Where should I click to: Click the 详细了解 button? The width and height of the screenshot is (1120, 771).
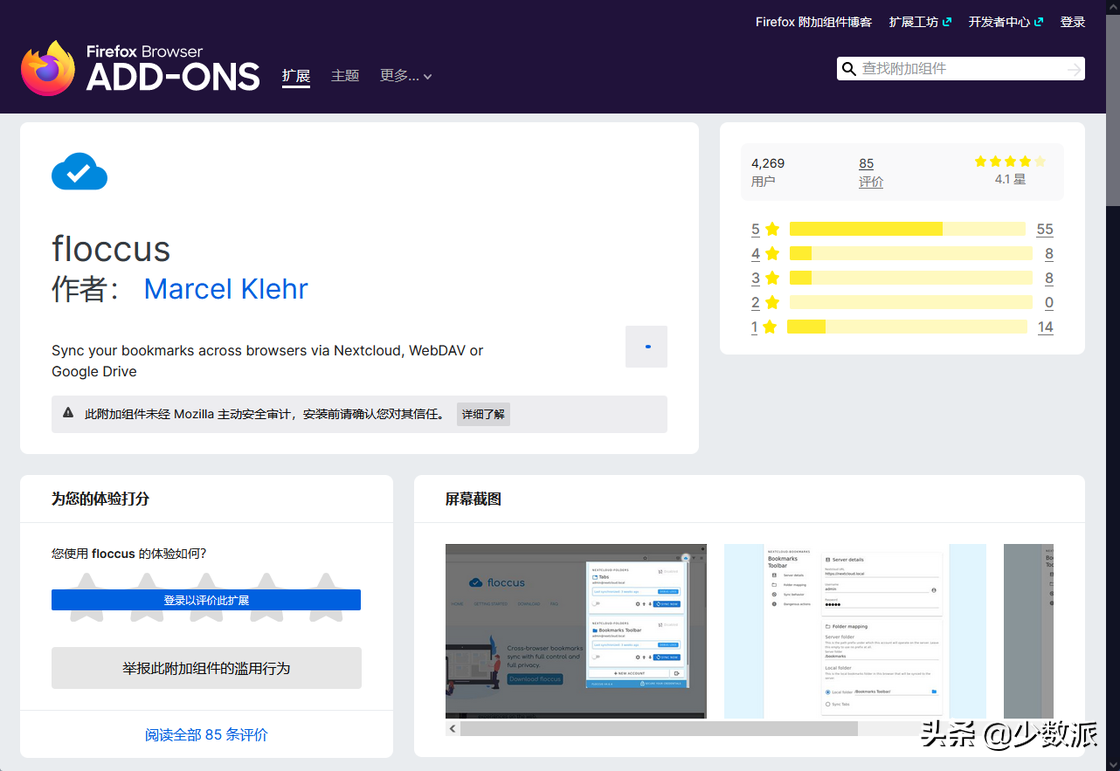[x=483, y=414]
